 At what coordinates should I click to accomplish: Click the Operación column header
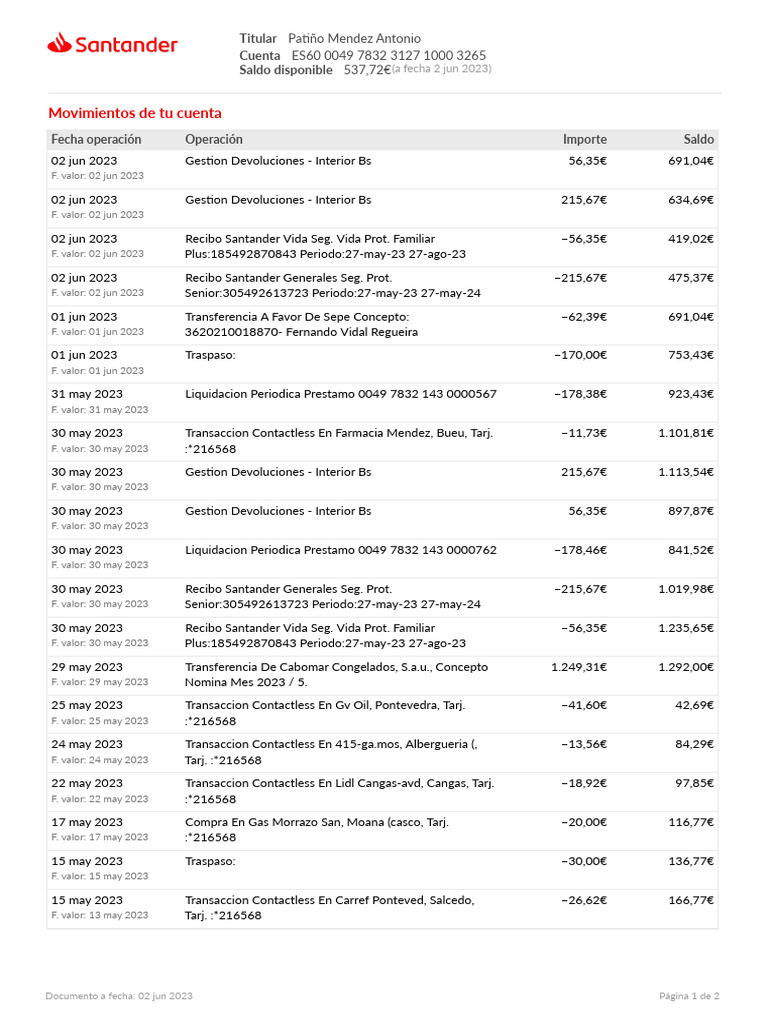click(214, 139)
